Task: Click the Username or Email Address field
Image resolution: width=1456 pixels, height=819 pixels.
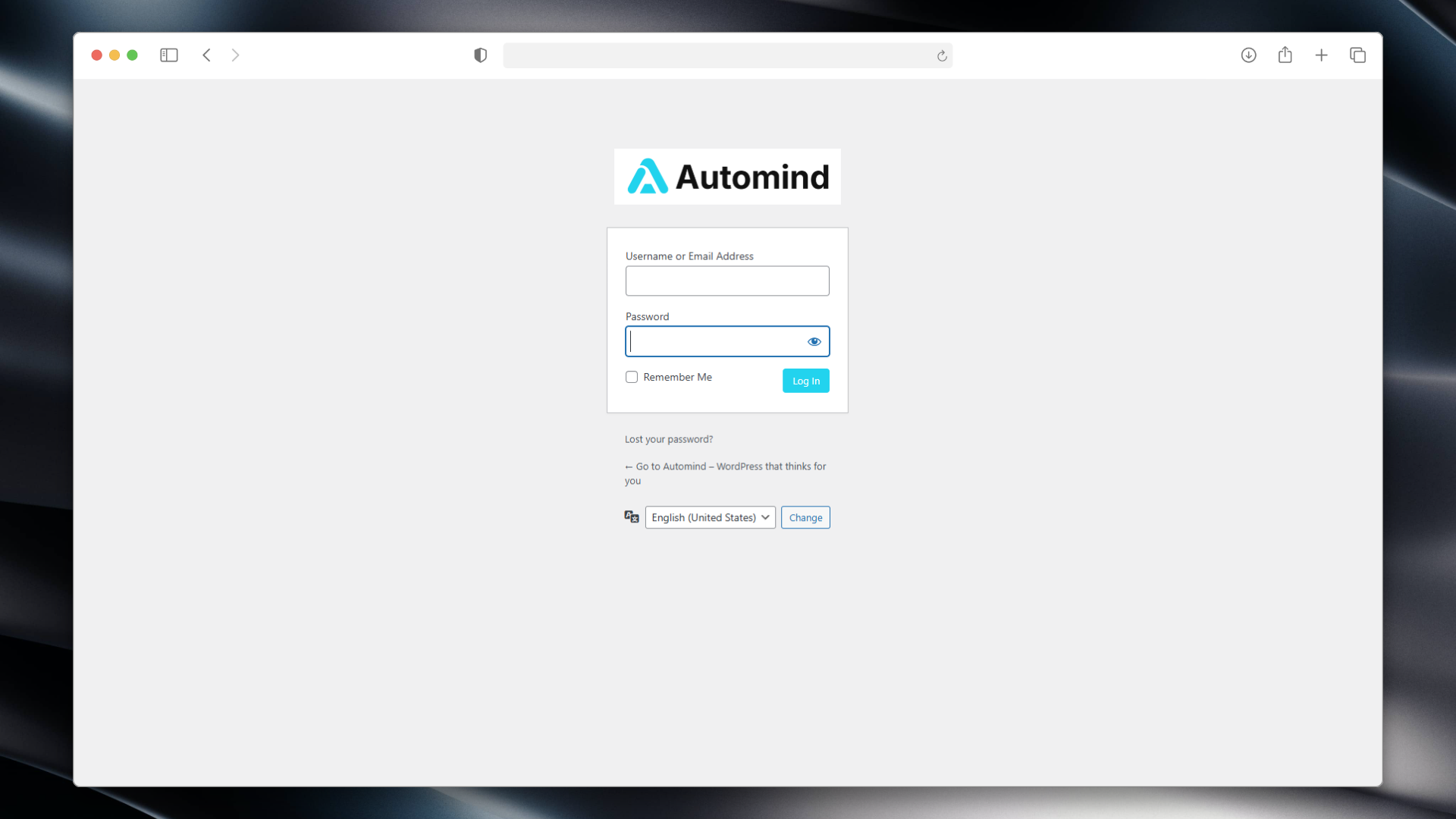Action: (726, 281)
